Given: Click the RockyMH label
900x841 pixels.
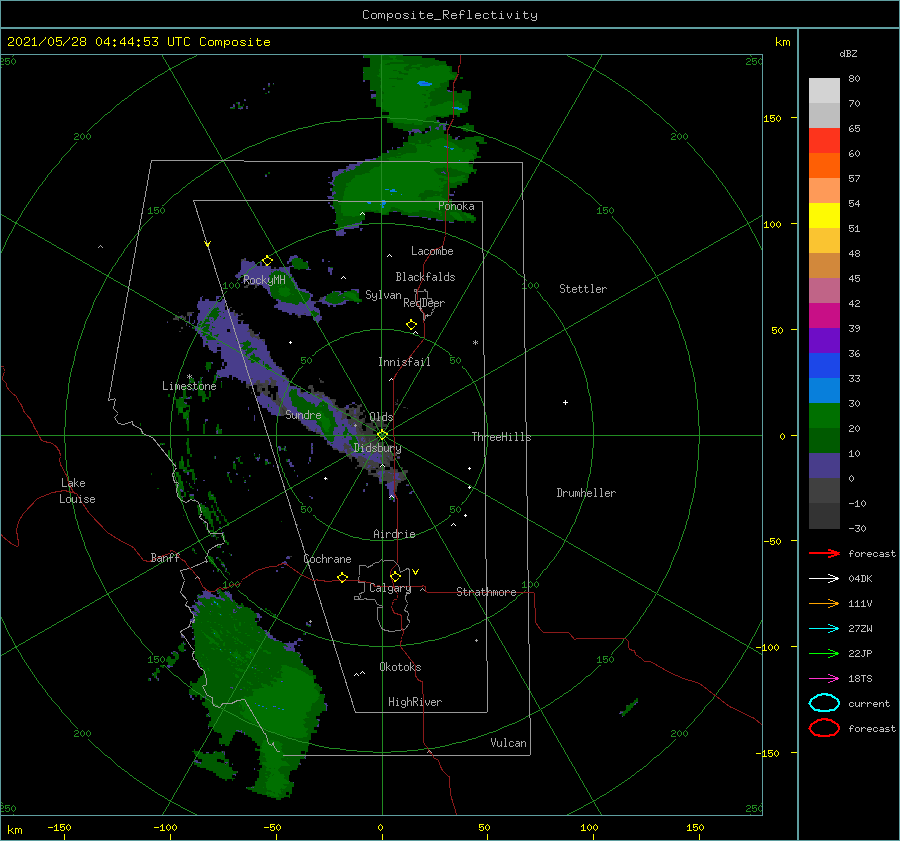Looking at the screenshot, I should tap(264, 280).
